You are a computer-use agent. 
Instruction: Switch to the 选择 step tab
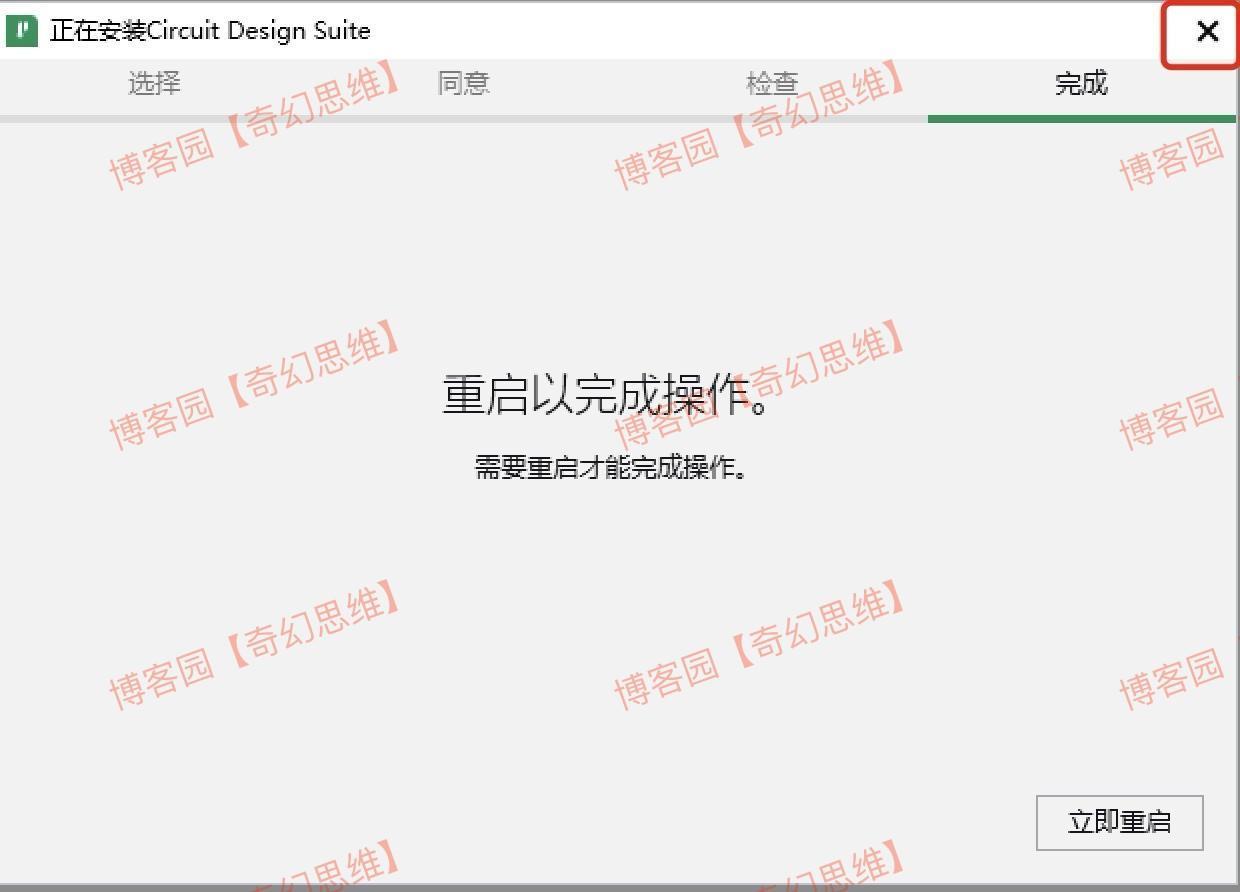coord(154,84)
